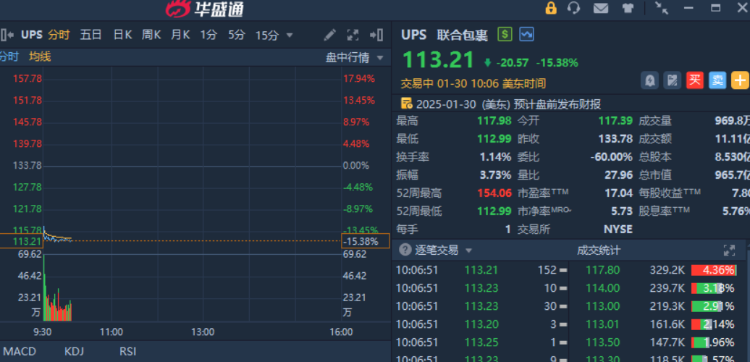Open the 盘中行情 session dropdown
The image size is (750, 362).
click(x=354, y=58)
